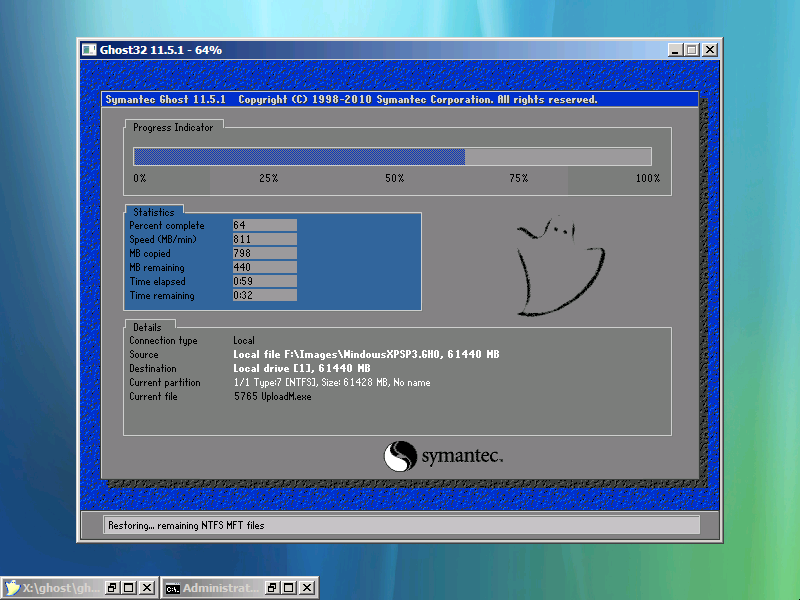Click the Symantec logo icon
800x600 pixels.
pos(400,456)
